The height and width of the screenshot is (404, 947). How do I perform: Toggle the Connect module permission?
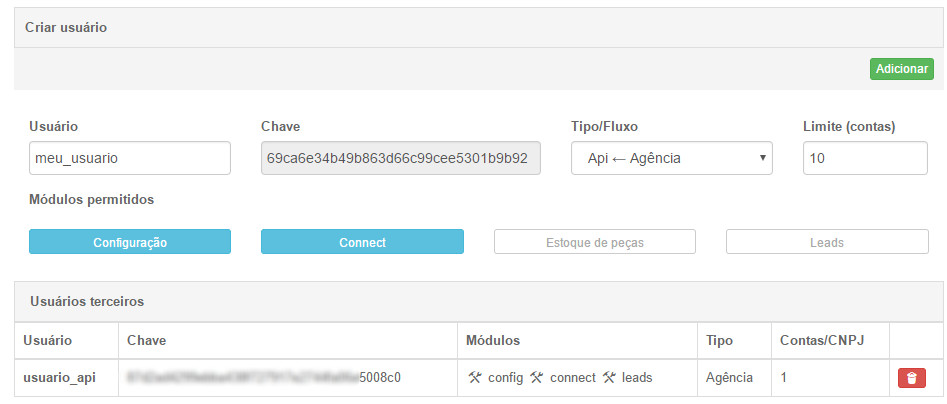(362, 242)
